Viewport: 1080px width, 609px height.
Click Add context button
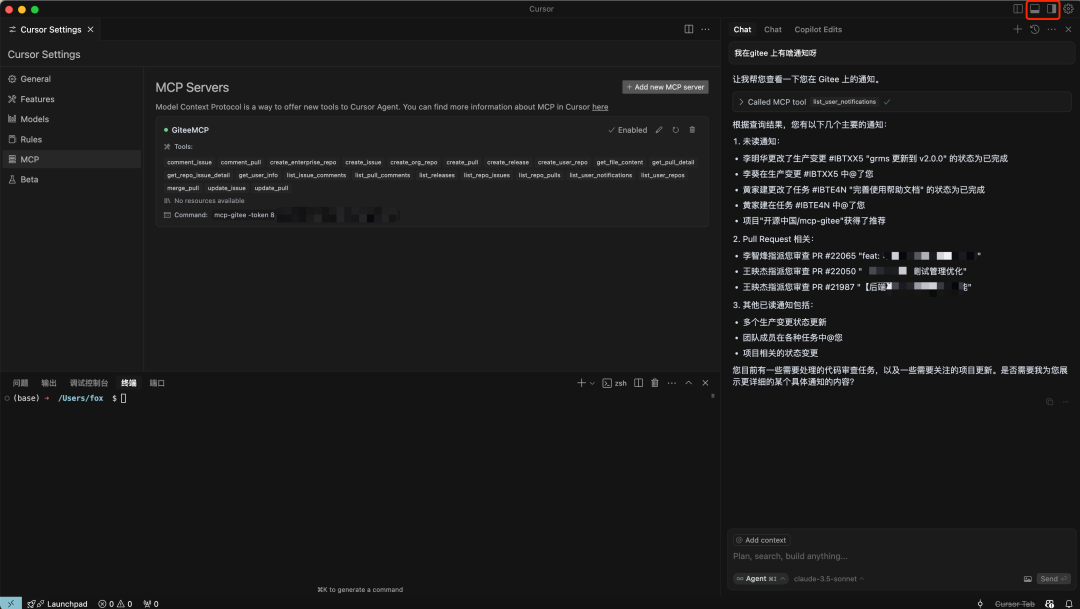[761, 540]
